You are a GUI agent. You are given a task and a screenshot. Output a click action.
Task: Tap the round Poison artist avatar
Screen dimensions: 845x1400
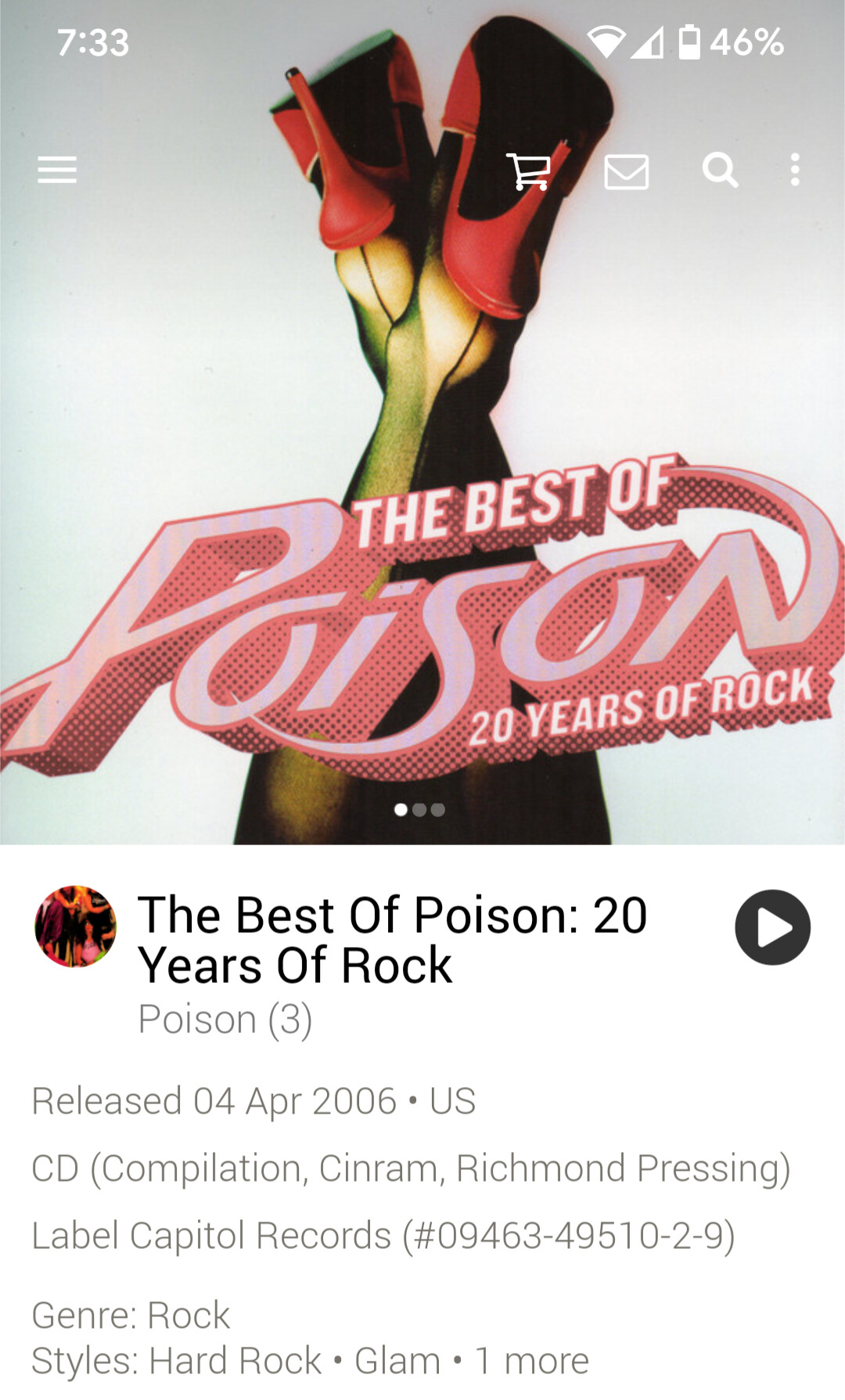tap(76, 927)
